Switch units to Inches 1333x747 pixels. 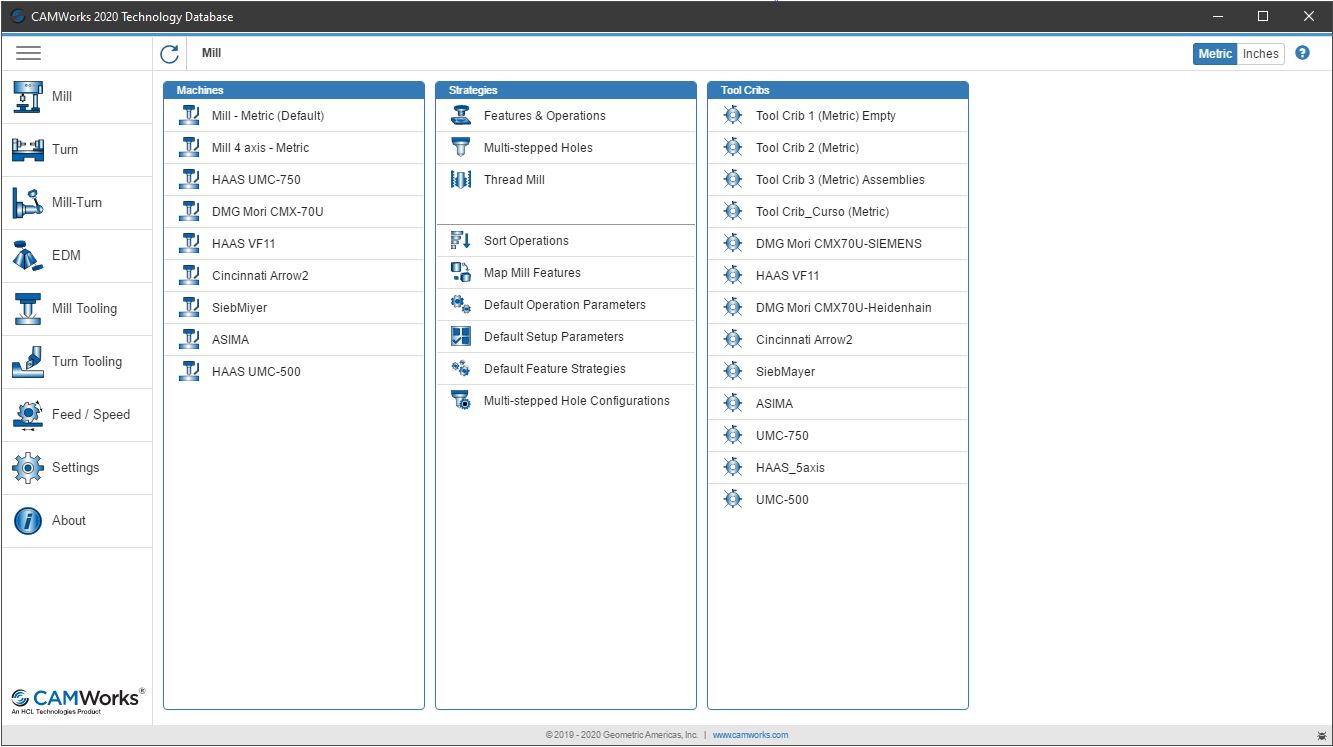click(1261, 54)
